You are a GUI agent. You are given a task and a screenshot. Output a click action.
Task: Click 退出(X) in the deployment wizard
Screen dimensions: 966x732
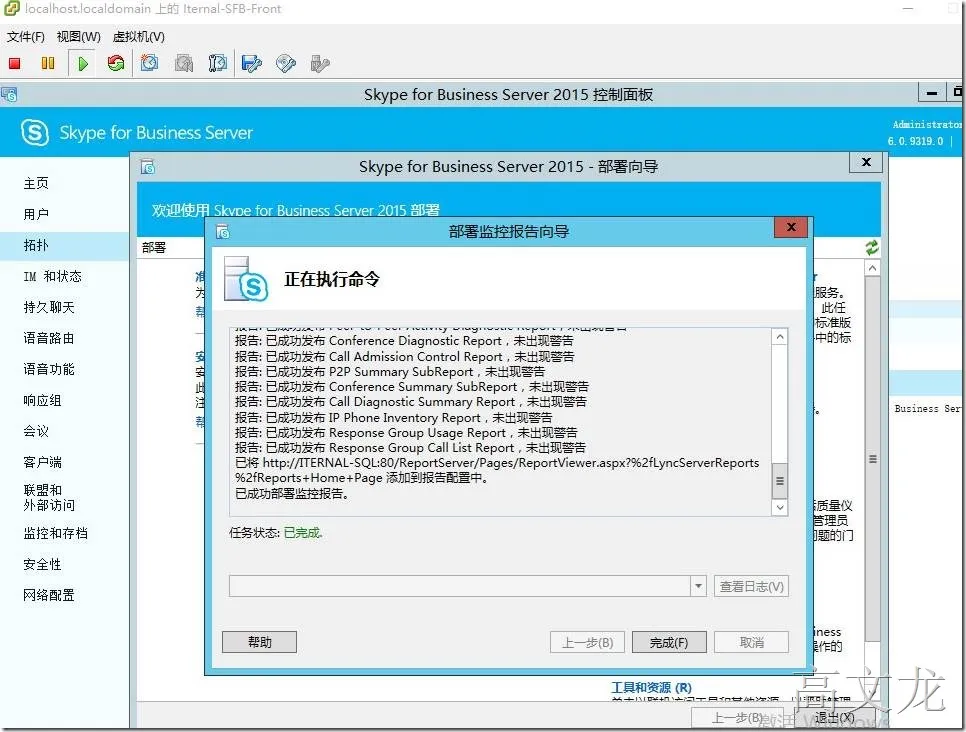835,717
